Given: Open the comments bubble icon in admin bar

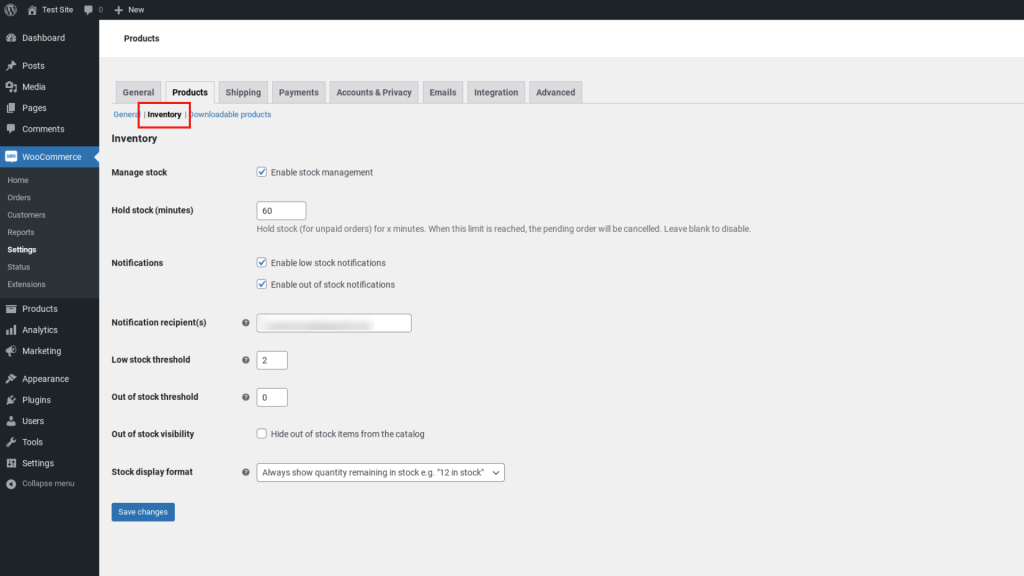Looking at the screenshot, I should 89,9.
